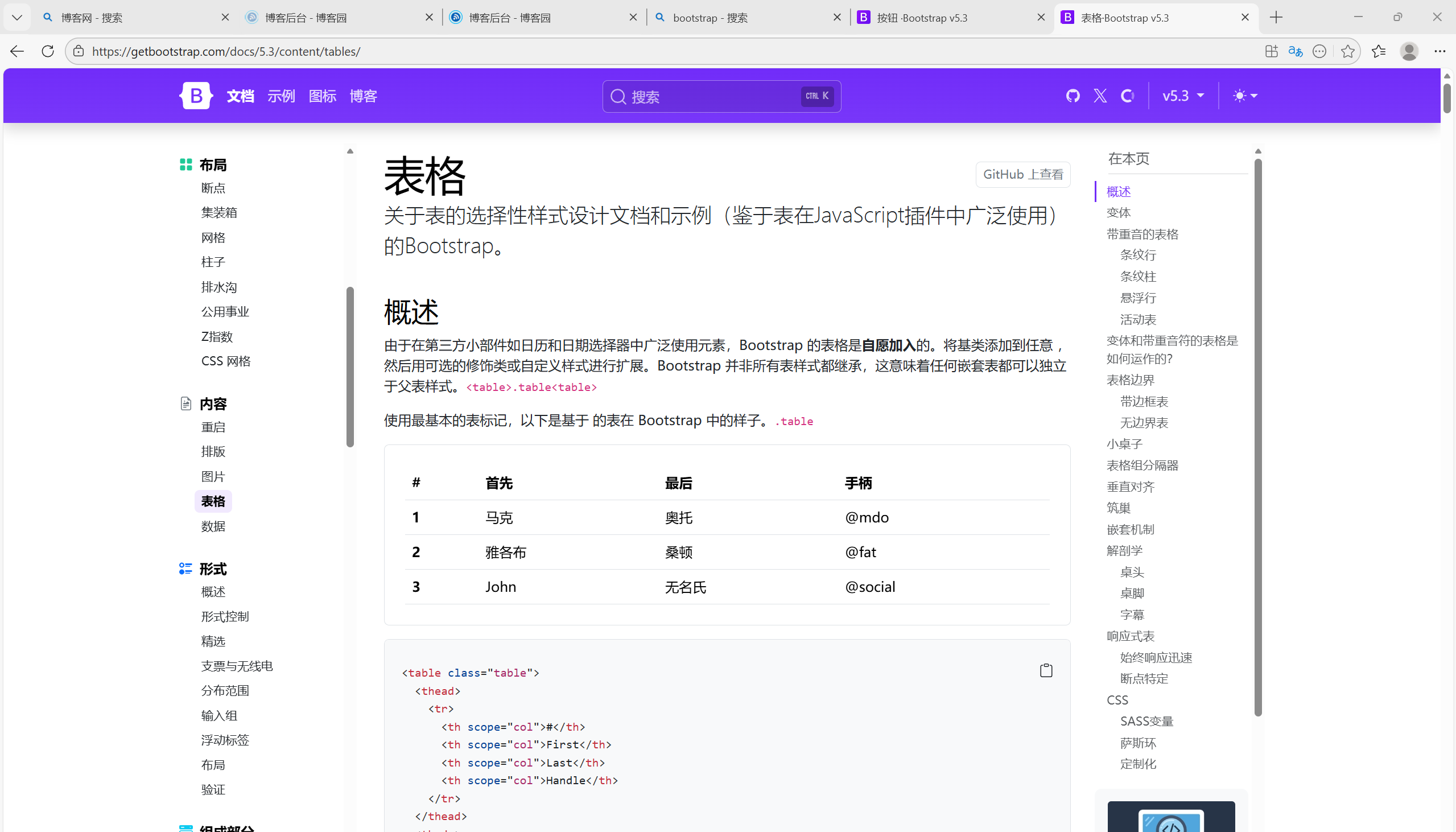The width and height of the screenshot is (1456, 832).
Task: Refresh the current page
Action: [48, 51]
